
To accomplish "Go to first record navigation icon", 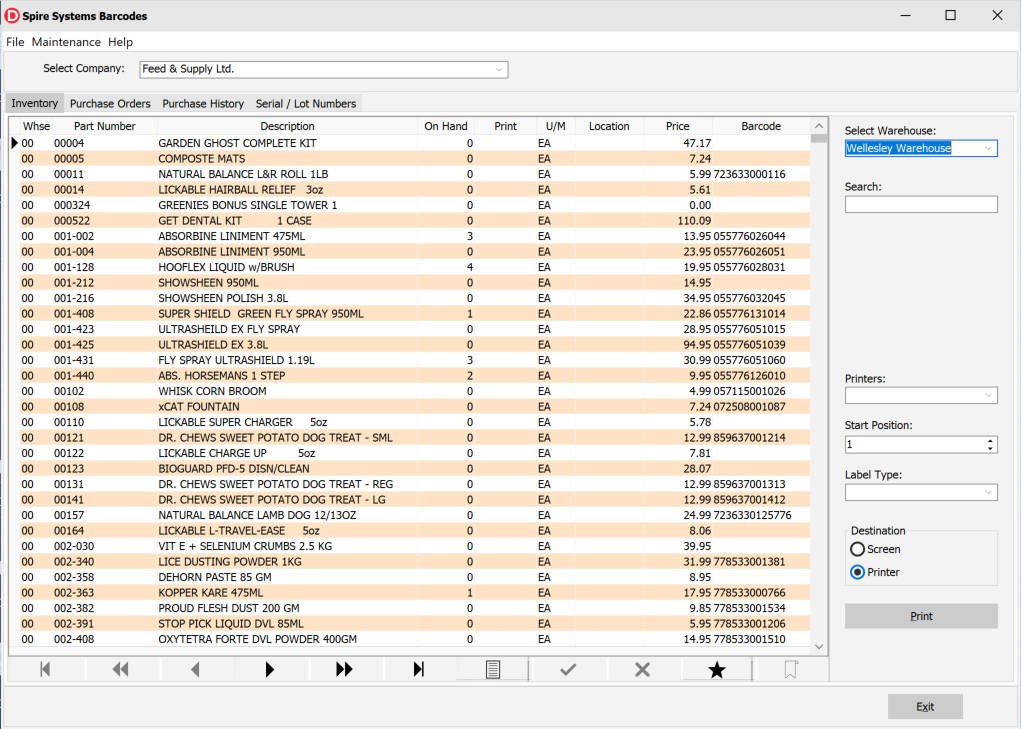I will (45, 669).
